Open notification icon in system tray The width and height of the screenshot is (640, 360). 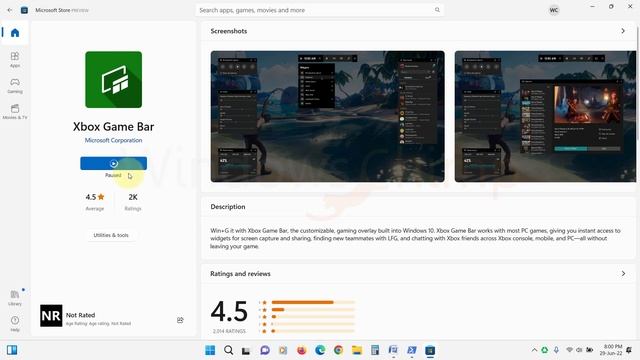click(629, 350)
